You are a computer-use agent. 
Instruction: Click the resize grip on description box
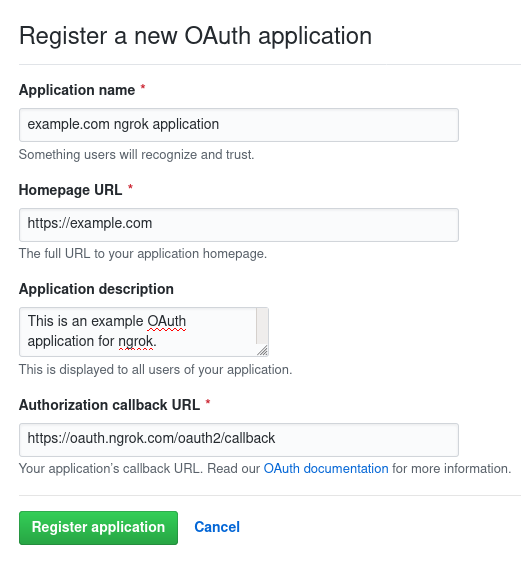click(263, 350)
